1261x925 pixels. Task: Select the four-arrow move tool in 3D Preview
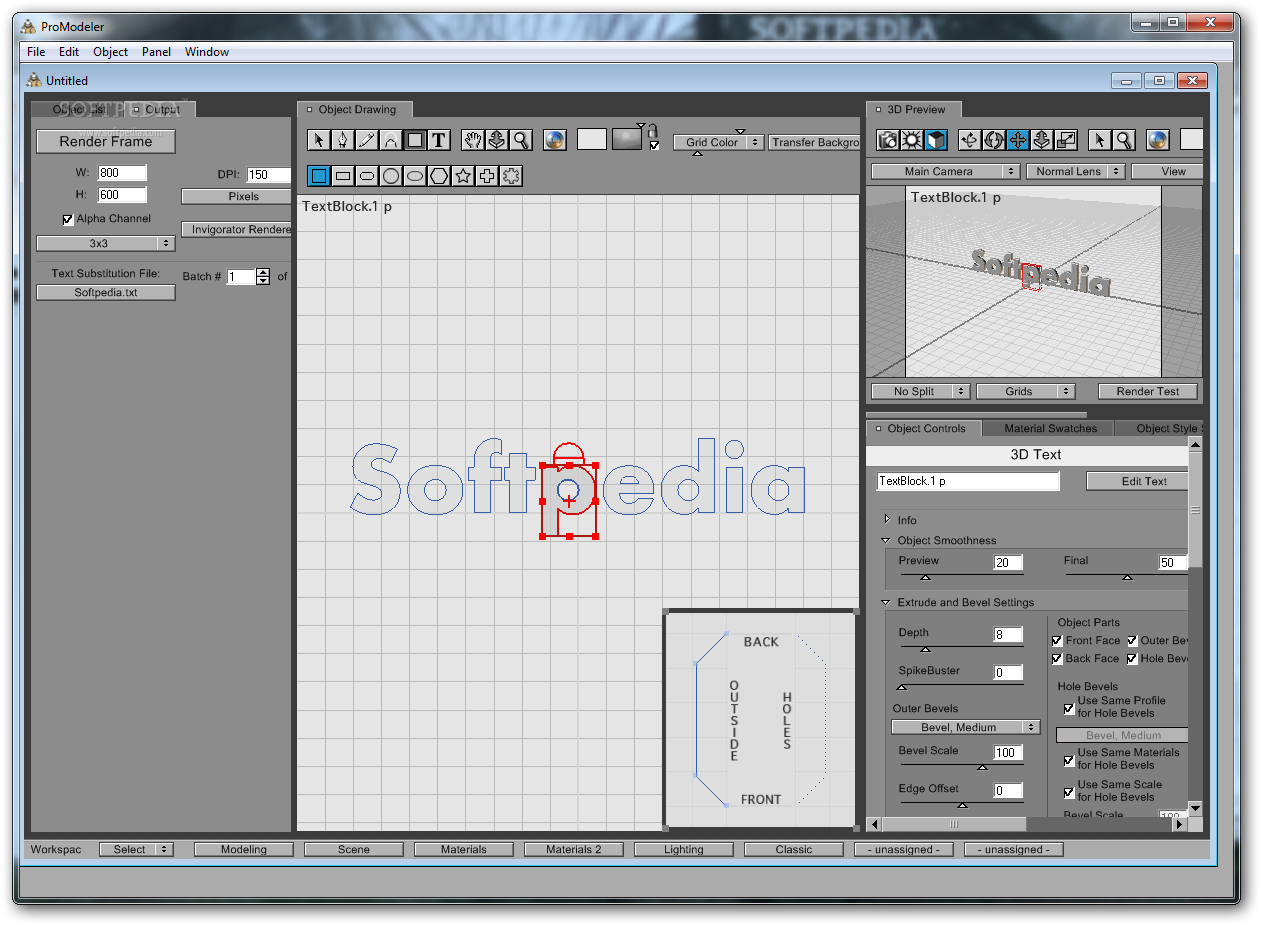(x=1018, y=140)
